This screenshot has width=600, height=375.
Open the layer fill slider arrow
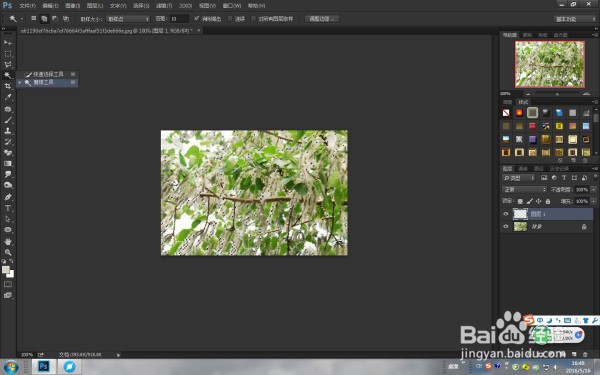(x=593, y=201)
